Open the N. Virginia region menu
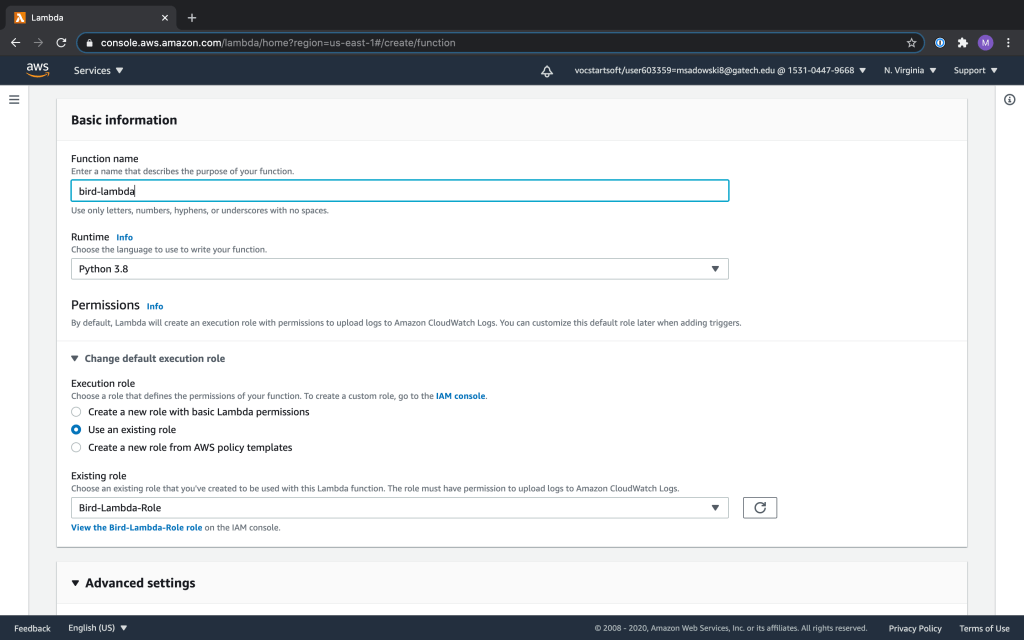The image size is (1024, 640). click(x=909, y=71)
